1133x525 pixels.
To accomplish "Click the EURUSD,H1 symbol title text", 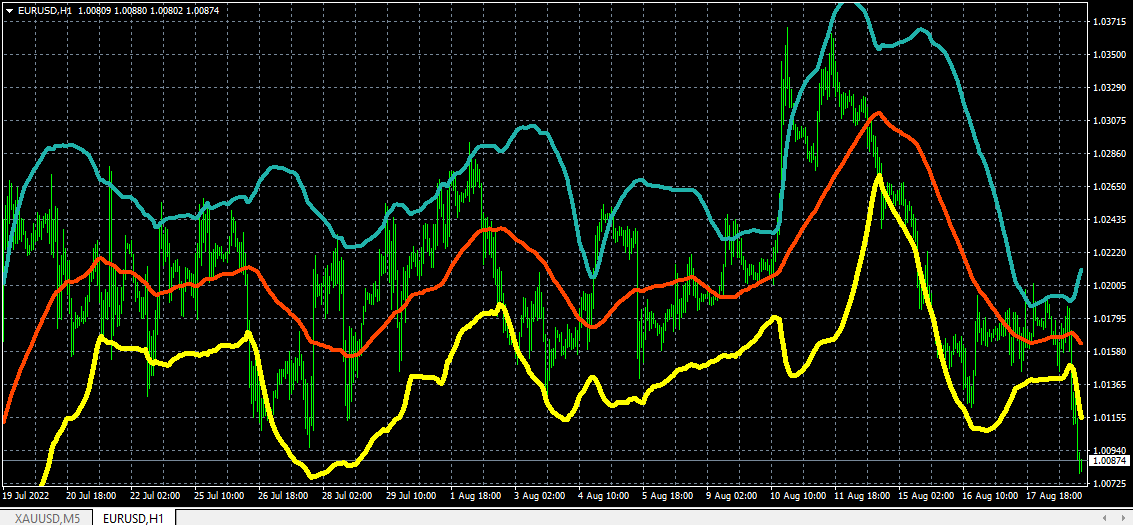I will (45, 11).
